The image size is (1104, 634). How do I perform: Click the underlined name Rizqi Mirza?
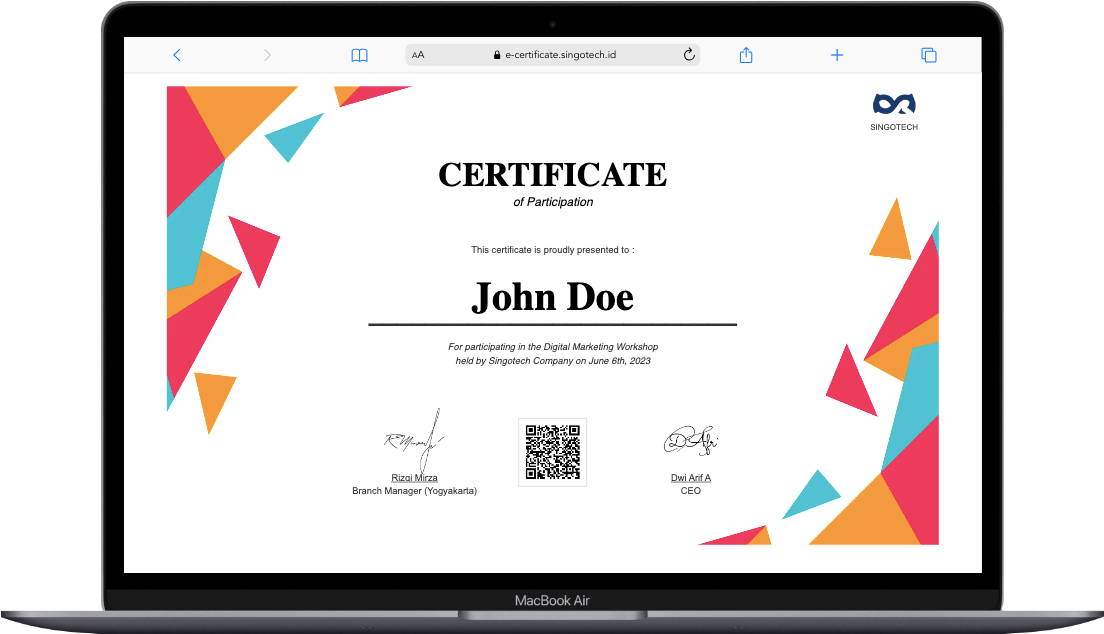414,478
